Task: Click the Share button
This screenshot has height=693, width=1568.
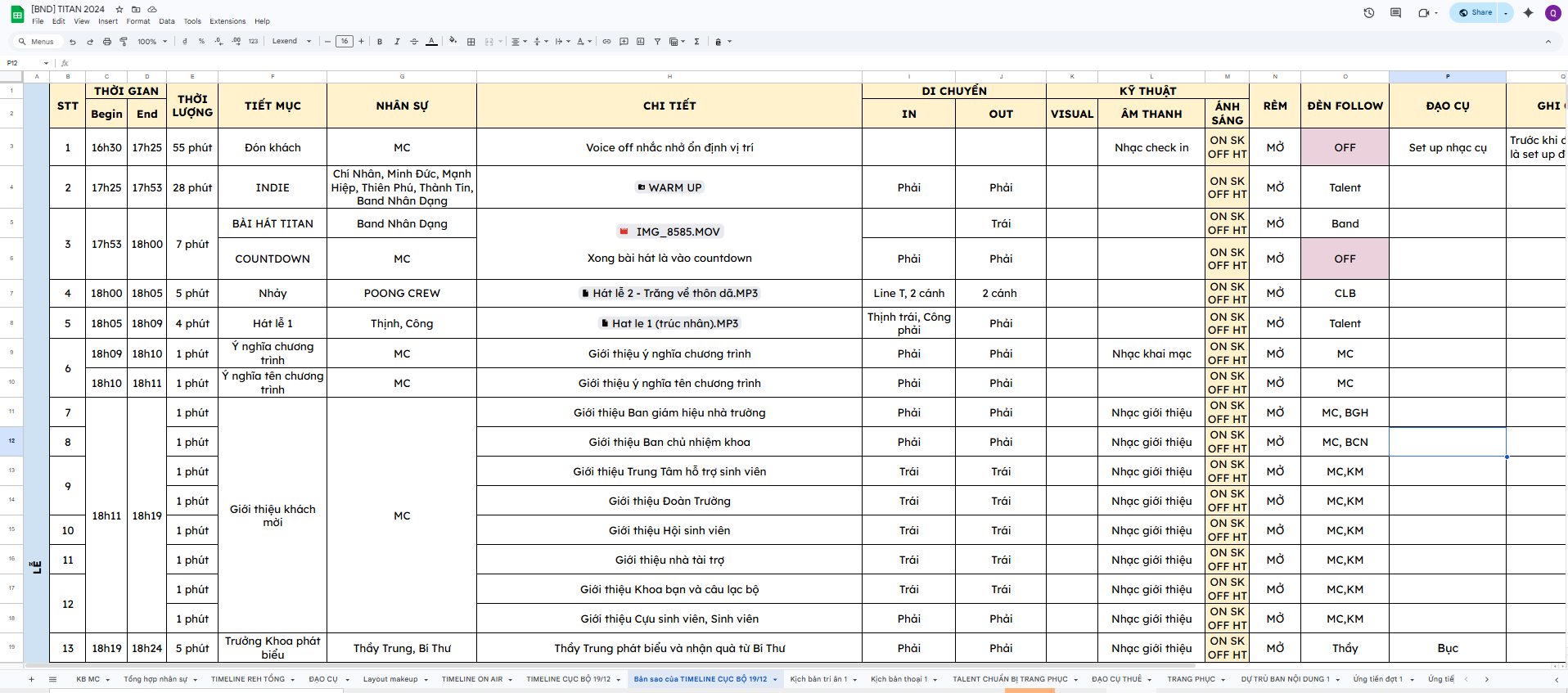Action: (1476, 13)
